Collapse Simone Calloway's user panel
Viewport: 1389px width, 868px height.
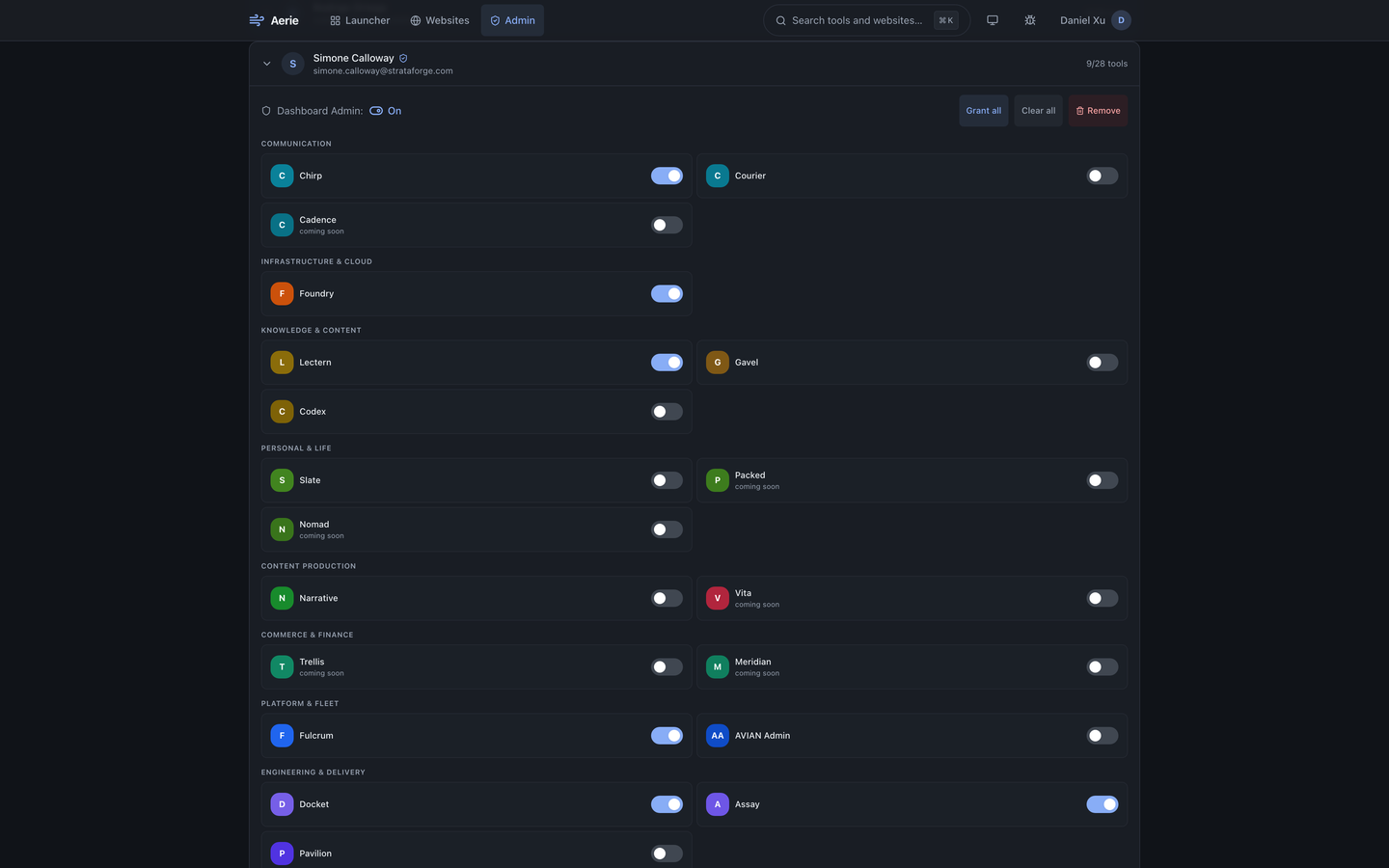[x=267, y=64]
